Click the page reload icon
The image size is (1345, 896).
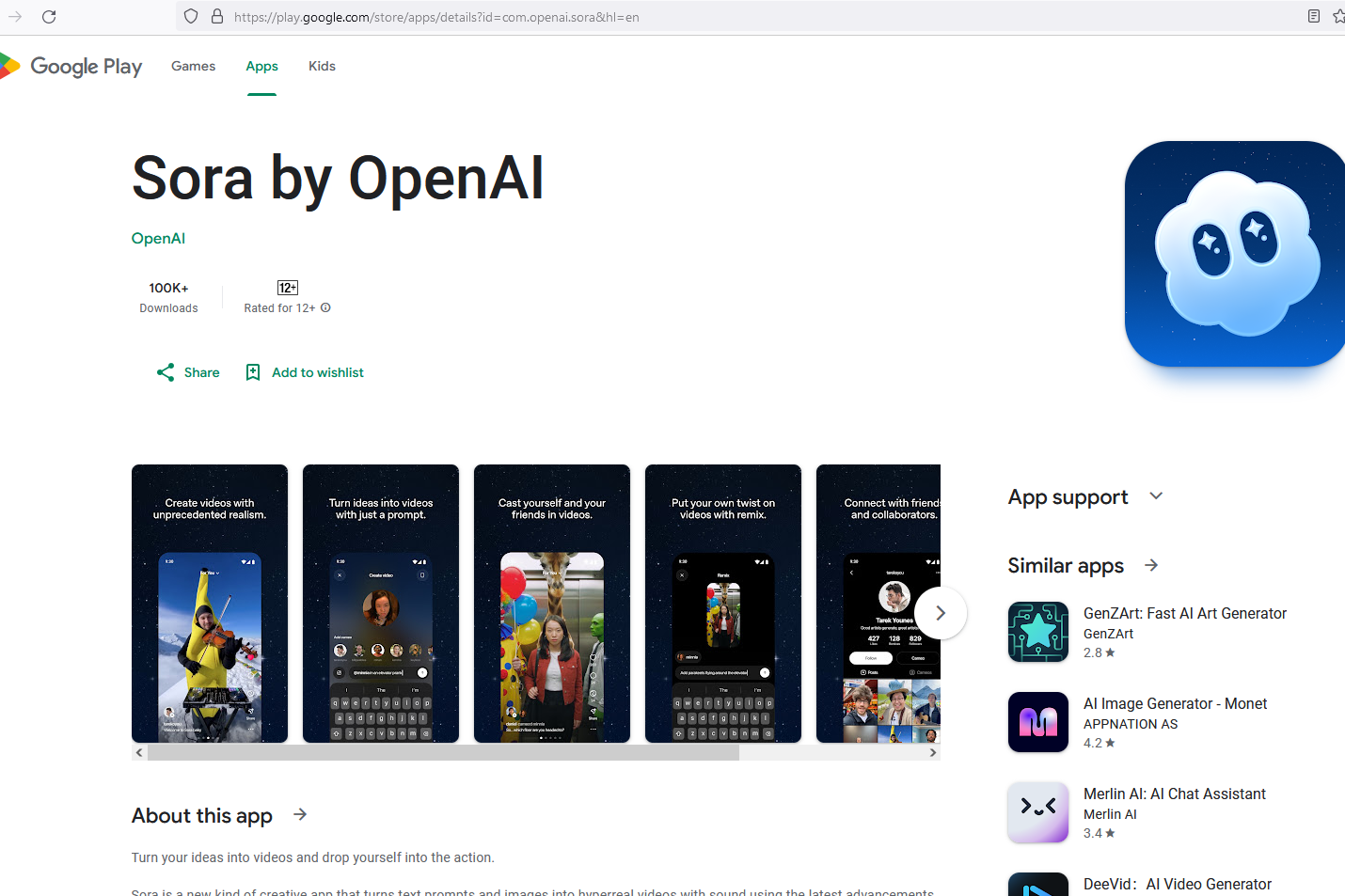click(x=49, y=16)
